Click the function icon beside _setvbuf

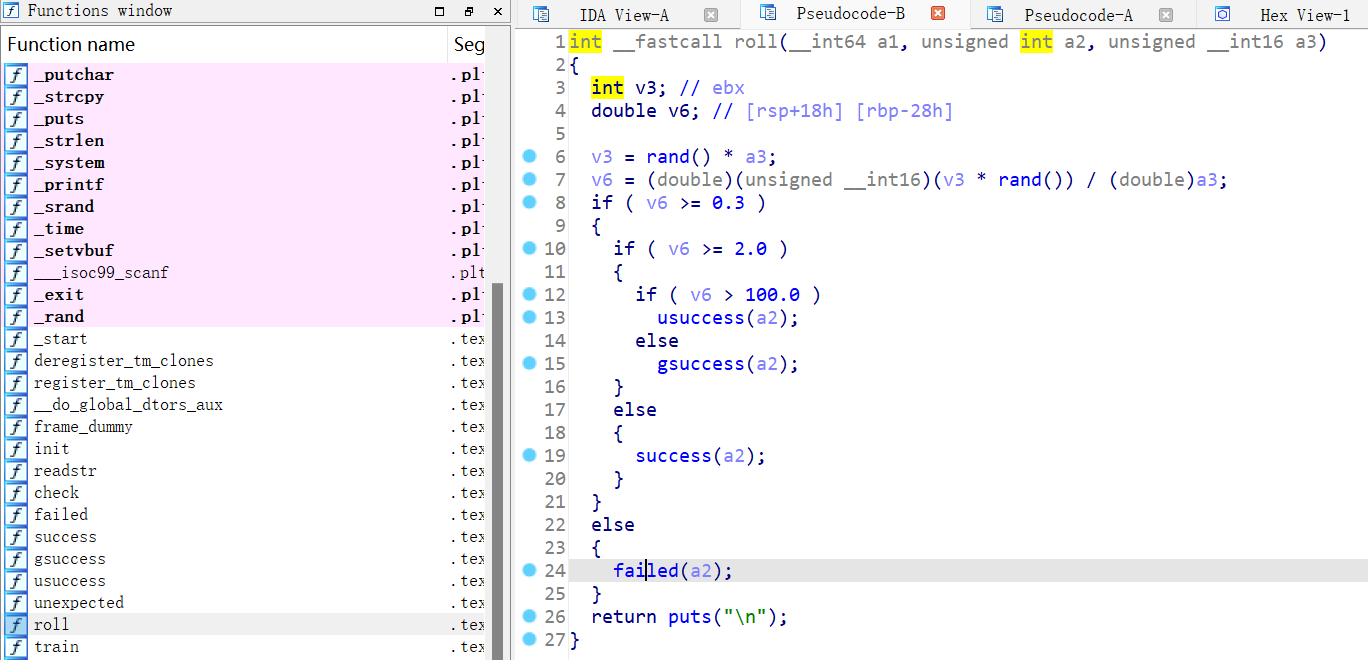coord(16,251)
